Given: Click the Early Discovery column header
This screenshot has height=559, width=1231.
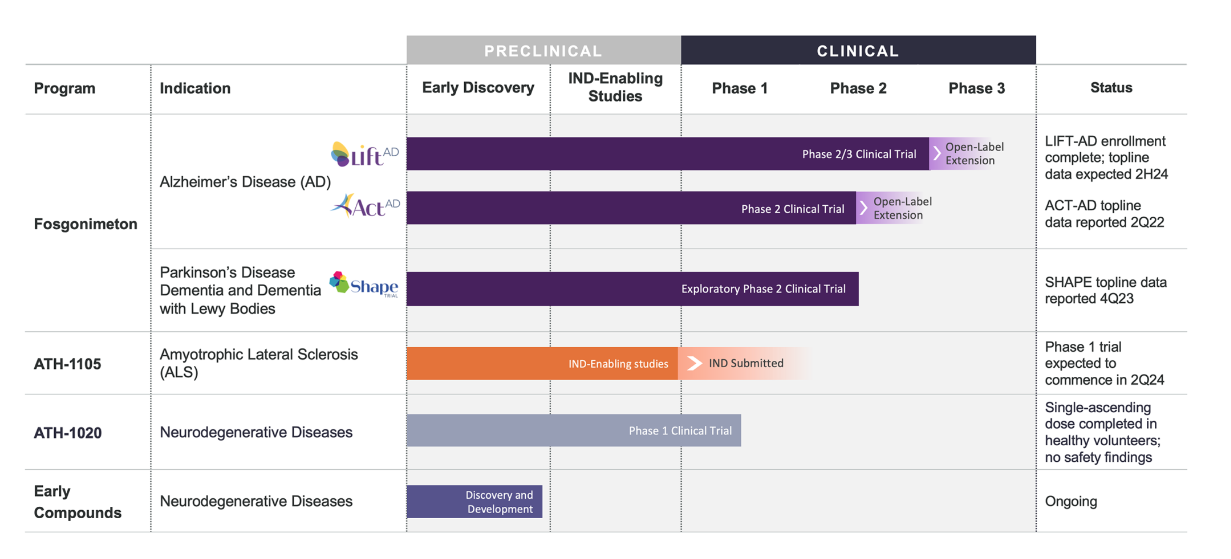Looking at the screenshot, I should [478, 88].
